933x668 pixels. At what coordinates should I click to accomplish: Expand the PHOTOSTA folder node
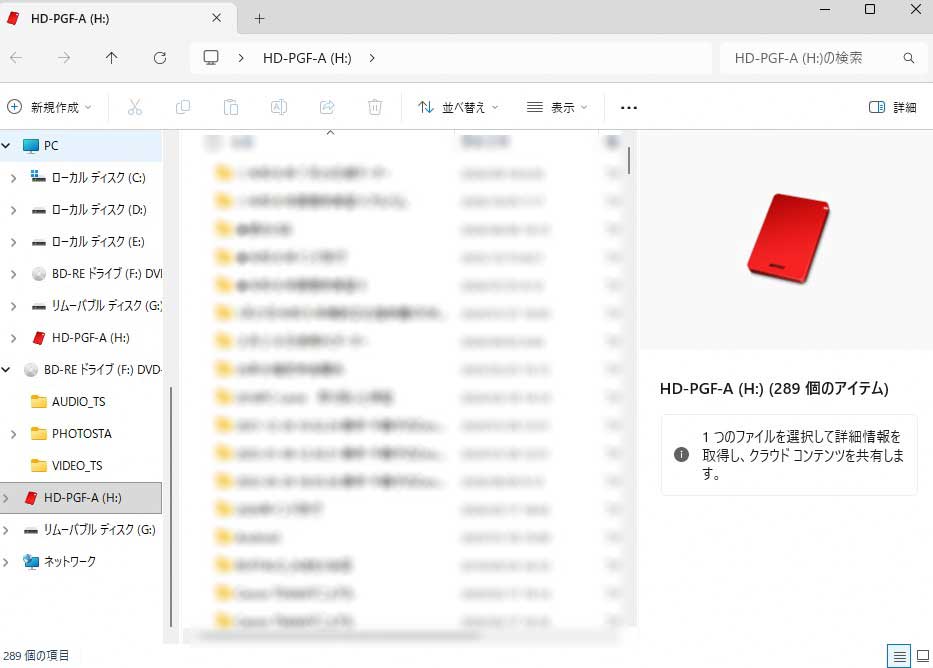(x=14, y=434)
